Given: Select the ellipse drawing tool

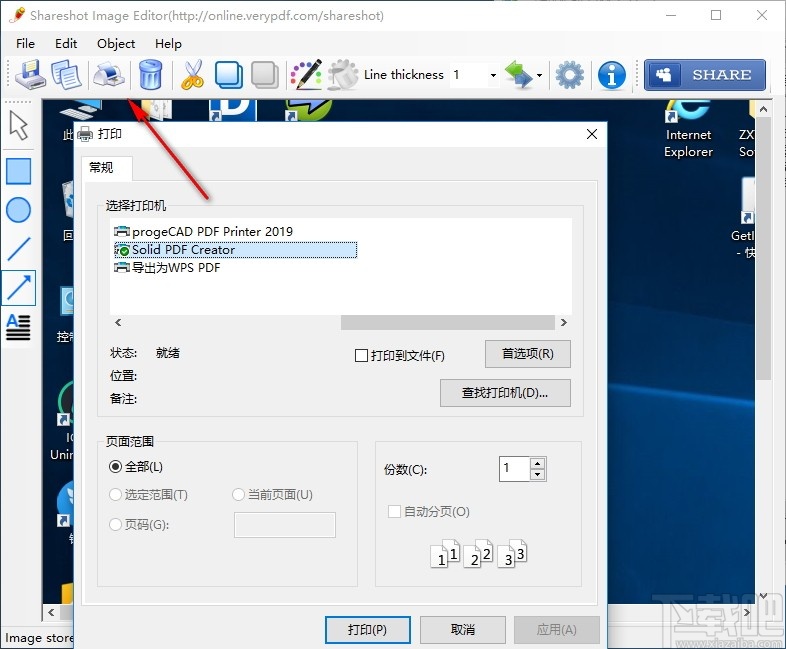Looking at the screenshot, I should [19, 210].
